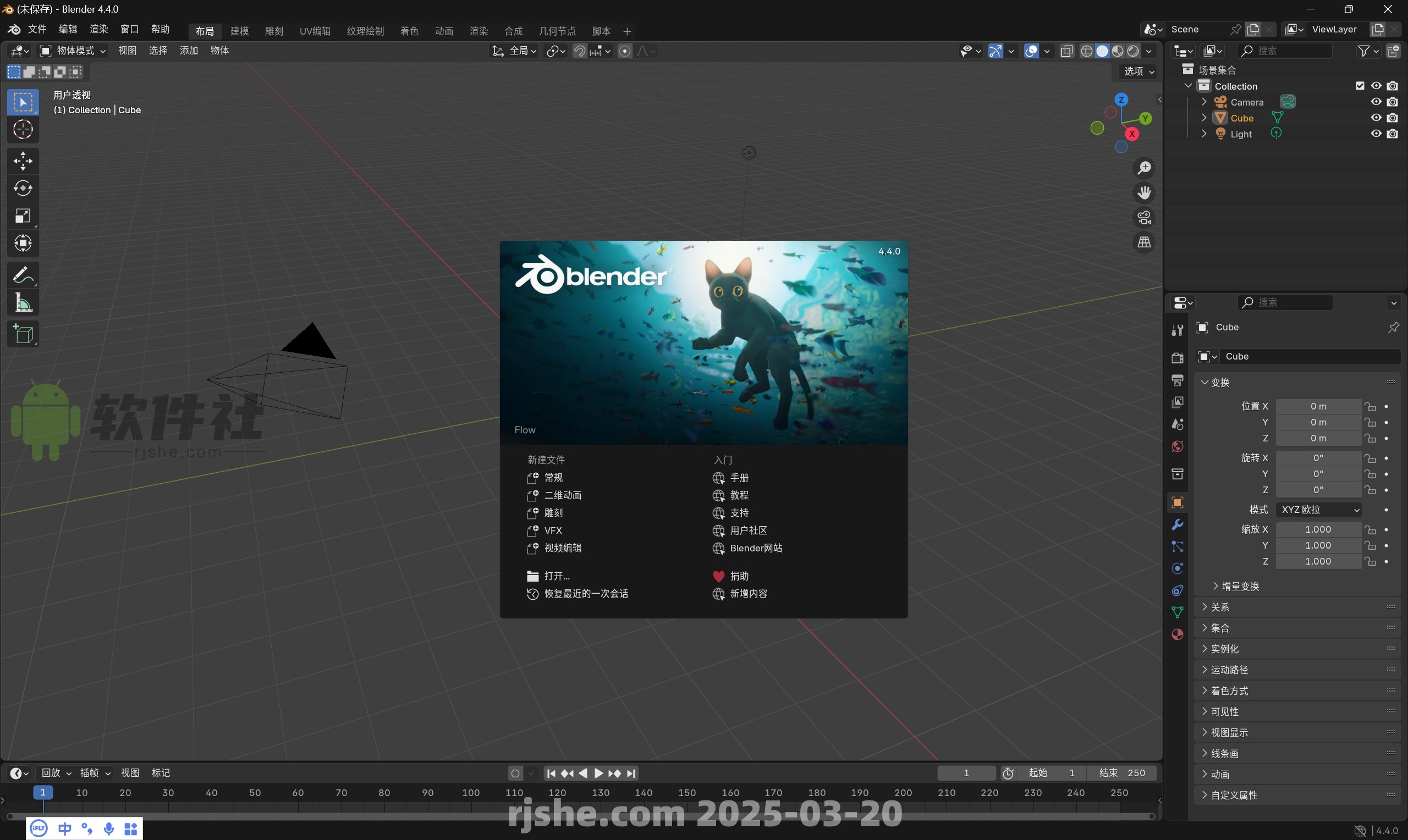Open the Modifiers properties tab with wrench icon
This screenshot has width=1408, height=840.
point(1178,524)
